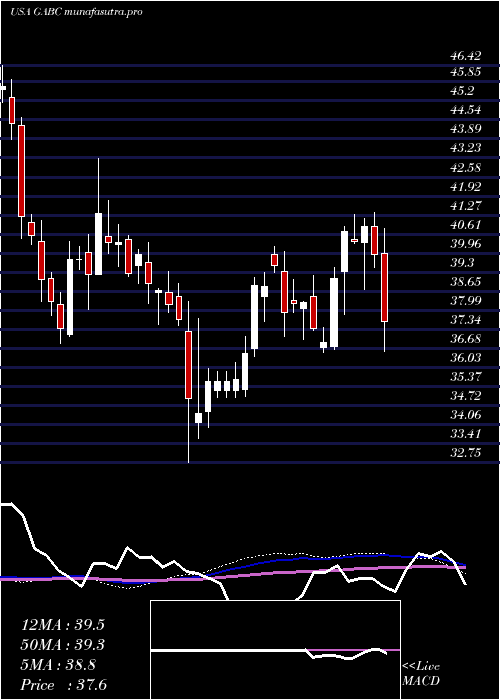The height and width of the screenshot is (700, 500).
Task: Click inside the MACD inset panel
Action: [275, 650]
